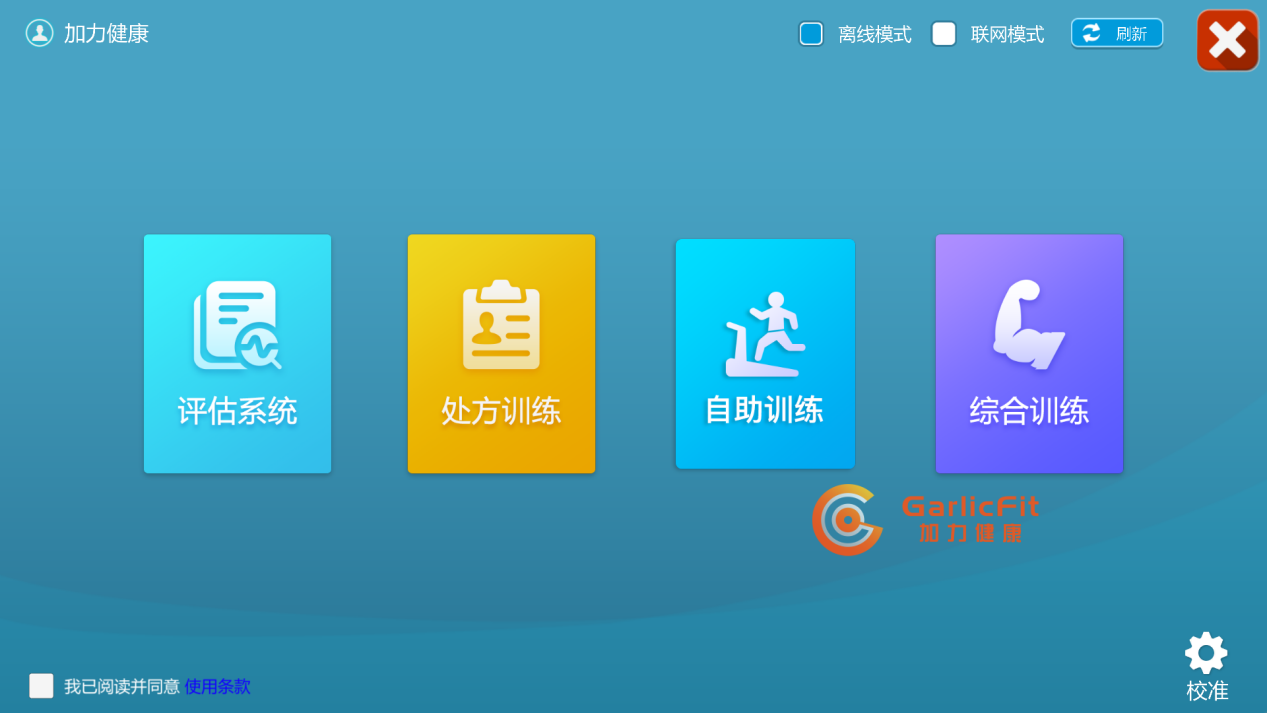The height and width of the screenshot is (713, 1267).
Task: Click the 离线模式 text label
Action: pyautogui.click(x=874, y=35)
